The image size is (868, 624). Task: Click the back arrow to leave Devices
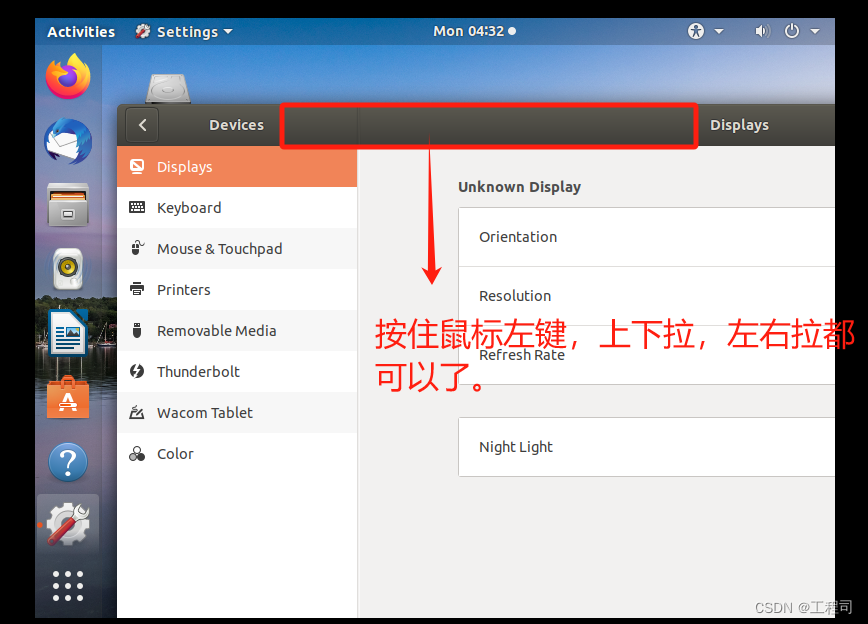click(x=141, y=125)
